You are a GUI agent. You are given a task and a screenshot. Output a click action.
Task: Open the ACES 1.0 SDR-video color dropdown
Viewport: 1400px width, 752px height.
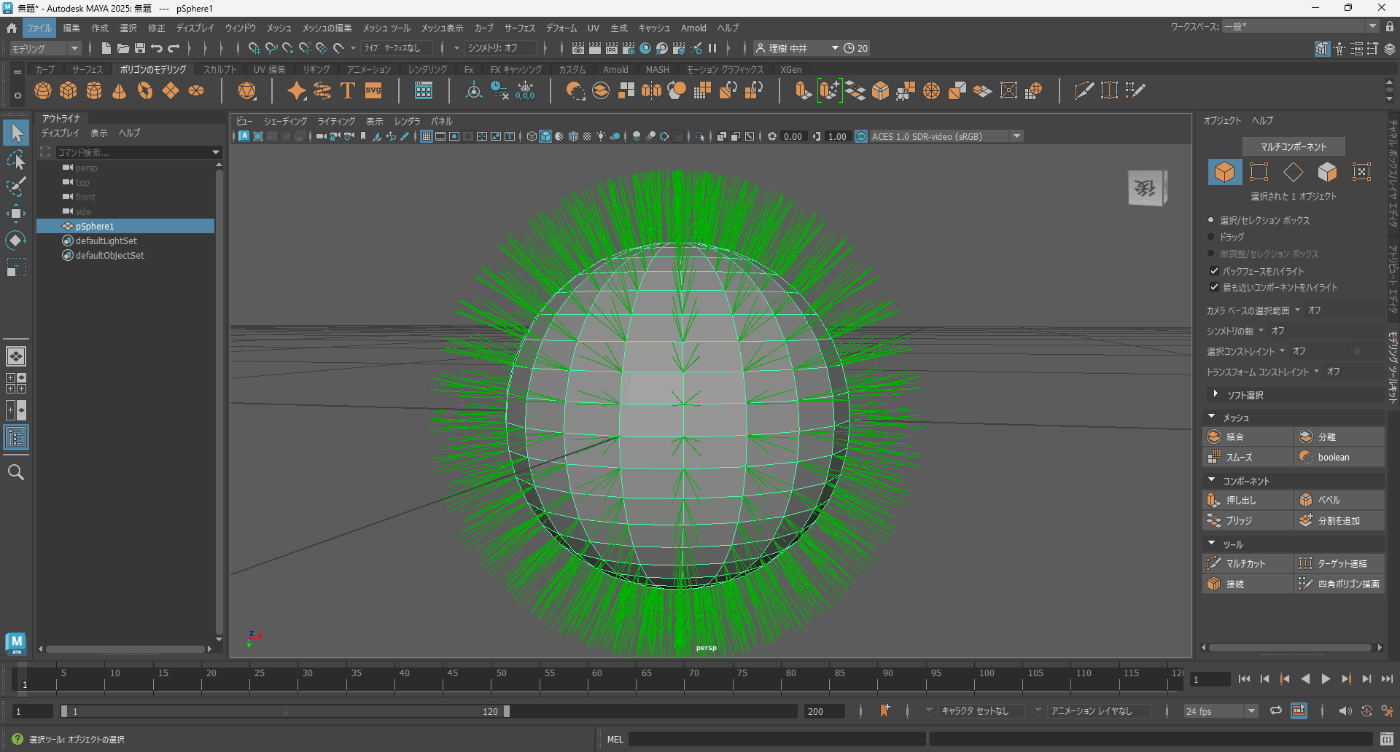coord(946,136)
